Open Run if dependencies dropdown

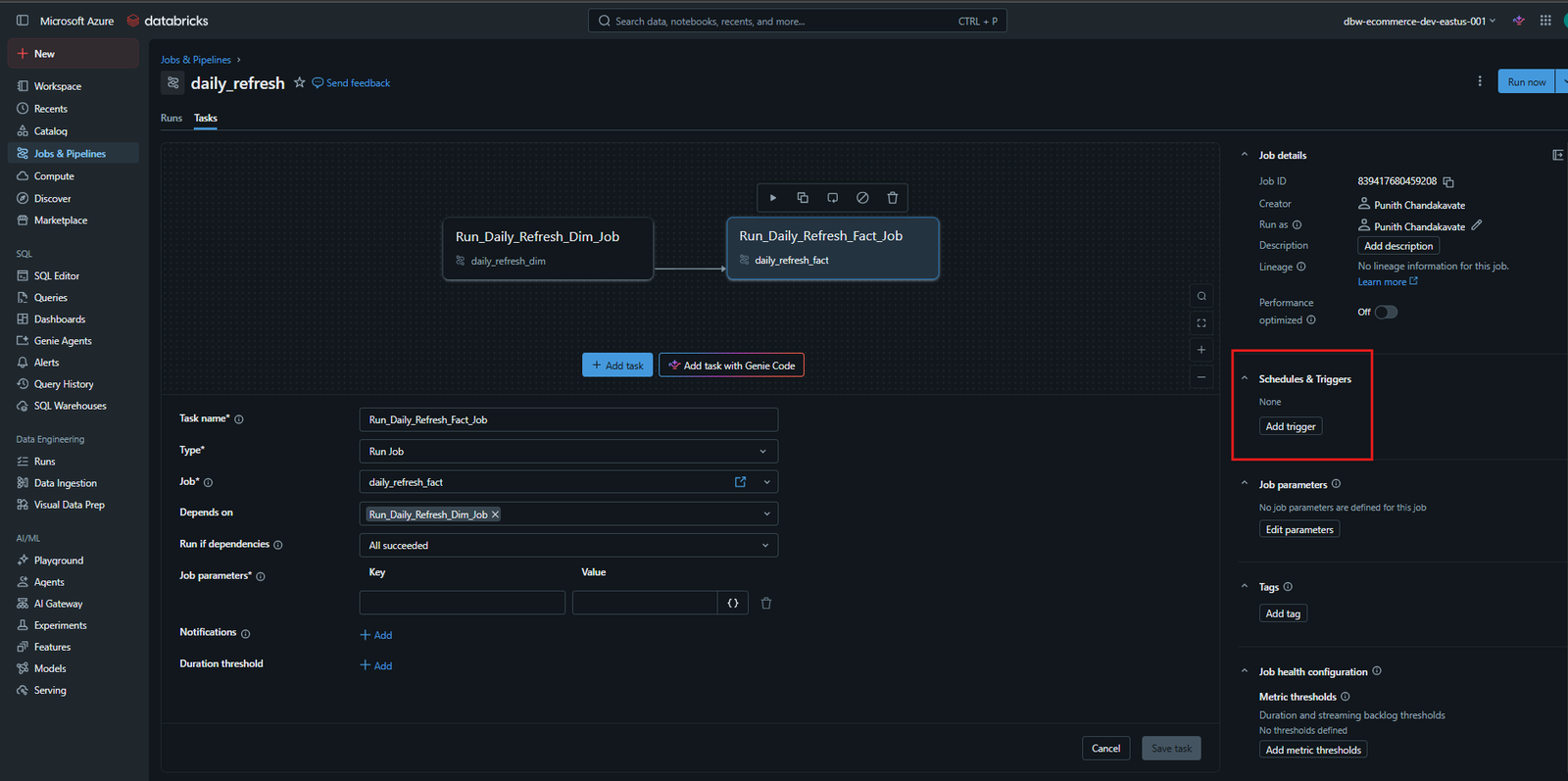(x=568, y=546)
